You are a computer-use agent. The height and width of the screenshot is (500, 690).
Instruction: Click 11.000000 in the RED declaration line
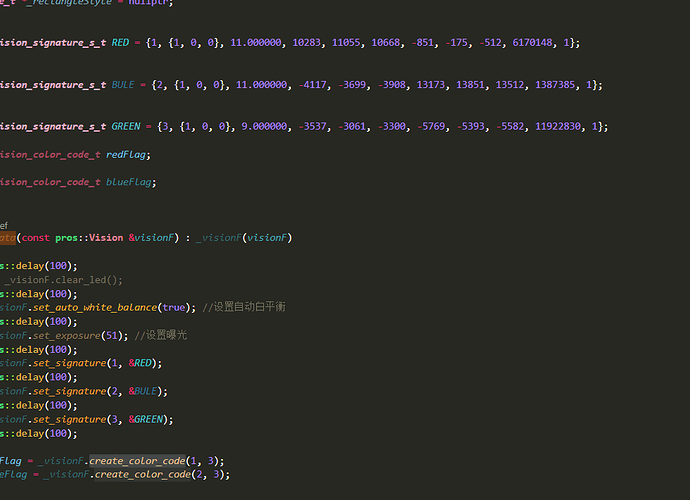click(x=256, y=43)
